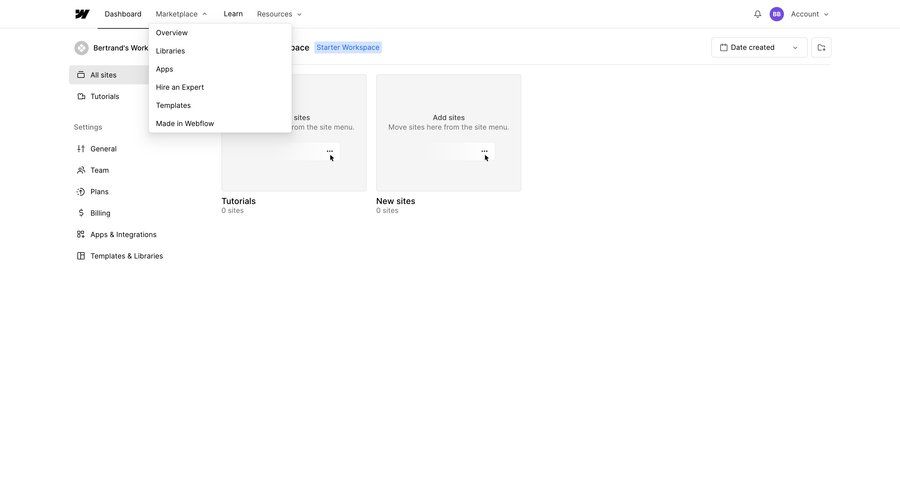Select Templates in Marketplace menu

point(173,105)
